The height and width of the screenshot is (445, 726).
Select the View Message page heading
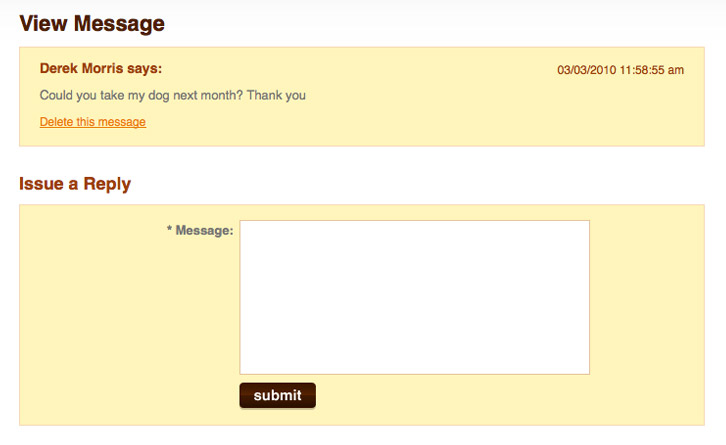[x=92, y=23]
